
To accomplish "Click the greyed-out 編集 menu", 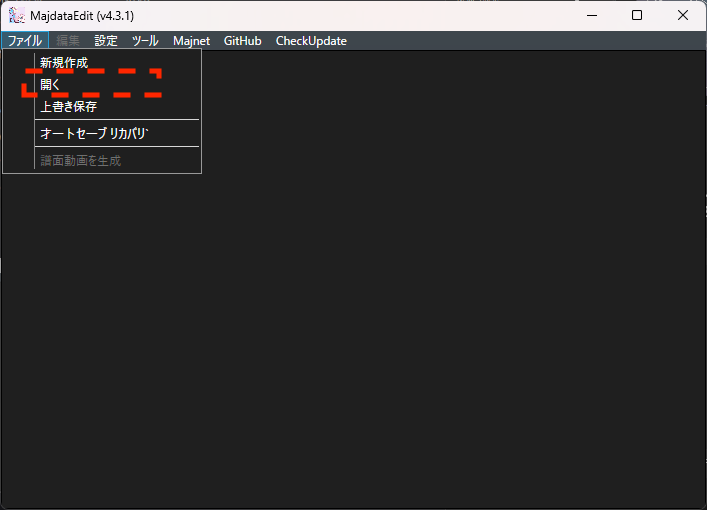I will coord(68,41).
